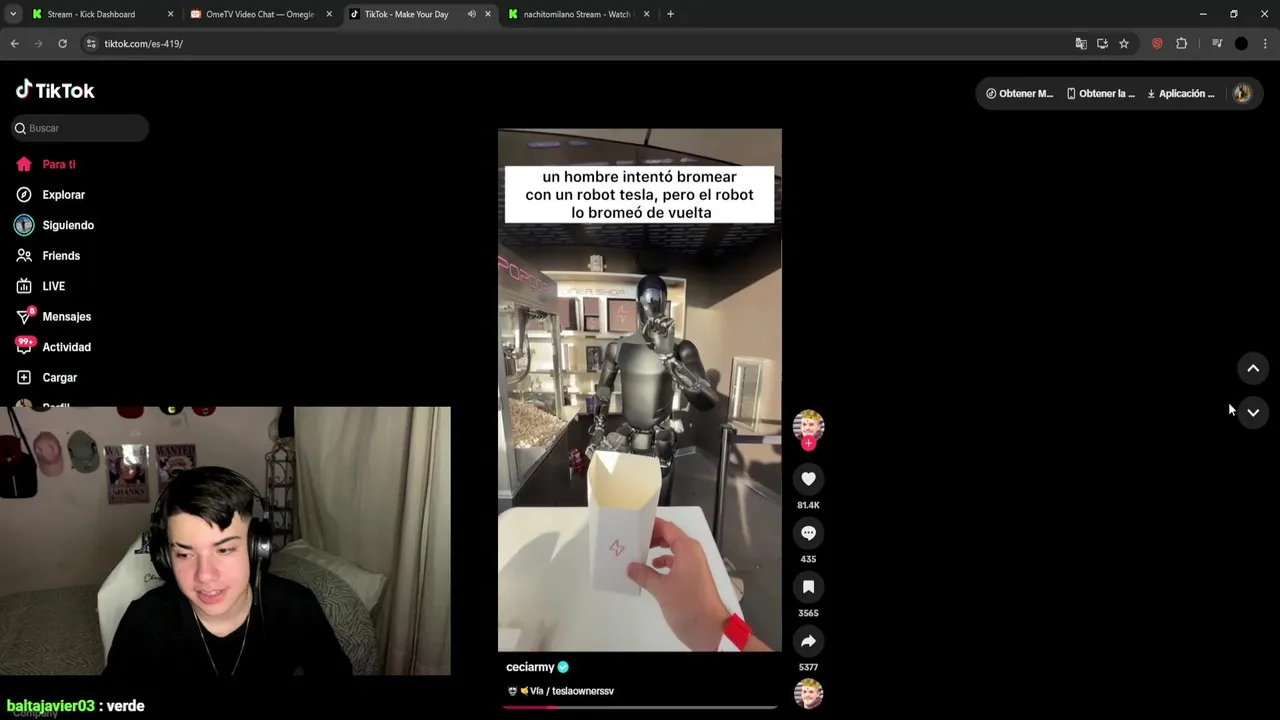Open the Friends section
The height and width of the screenshot is (720, 1280).
pos(48,256)
